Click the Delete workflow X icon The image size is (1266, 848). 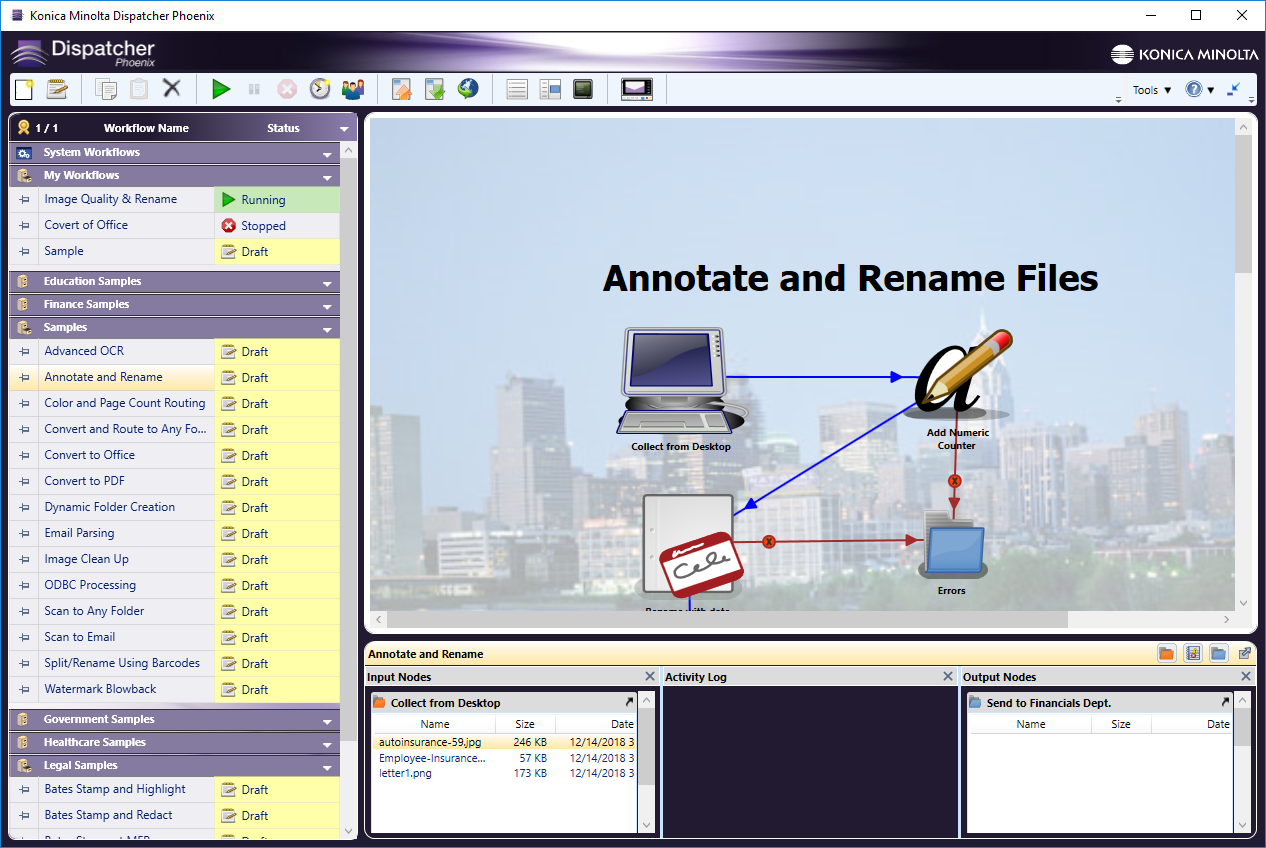click(x=172, y=88)
